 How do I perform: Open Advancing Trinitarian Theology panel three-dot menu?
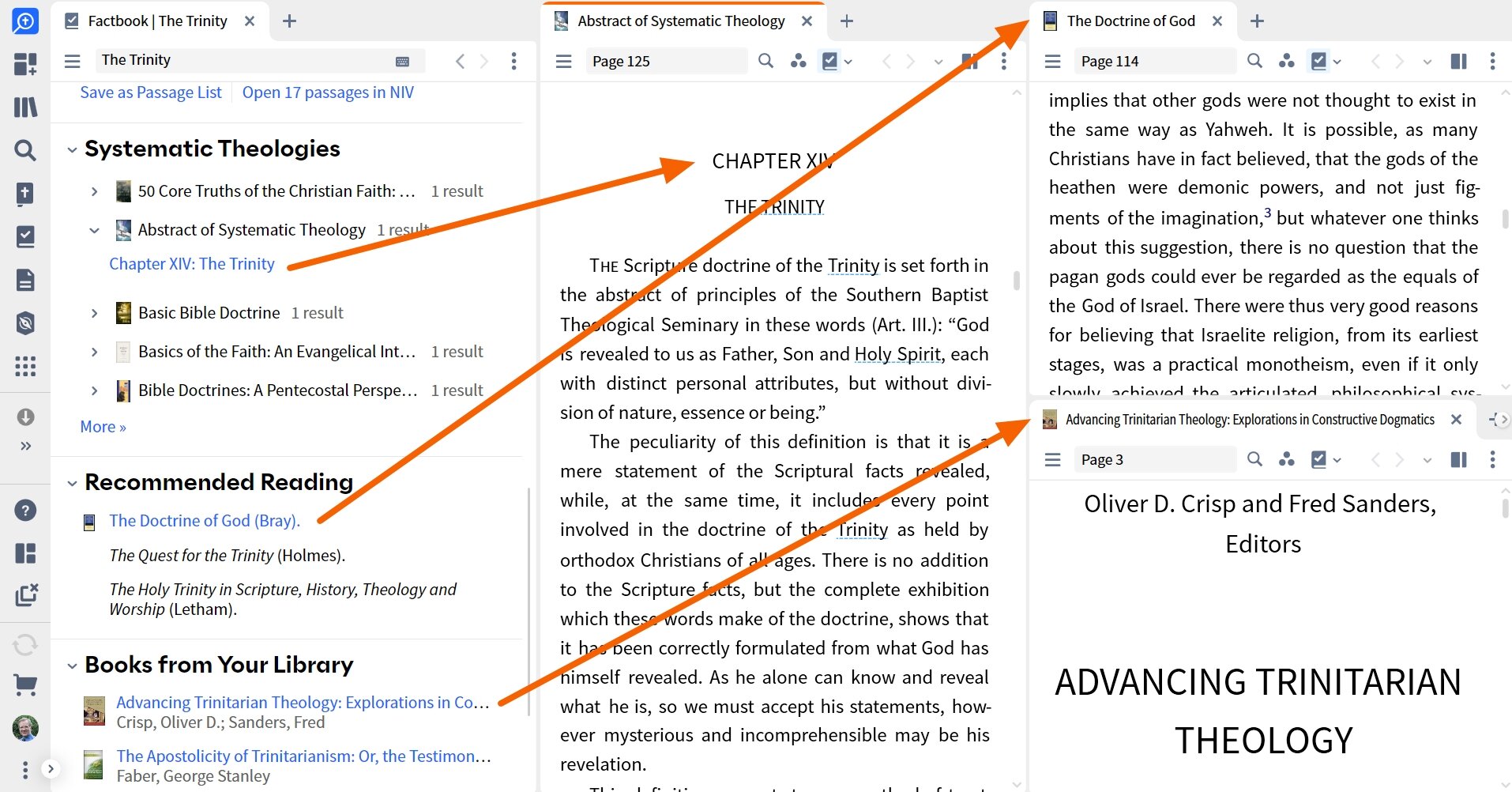1492,459
